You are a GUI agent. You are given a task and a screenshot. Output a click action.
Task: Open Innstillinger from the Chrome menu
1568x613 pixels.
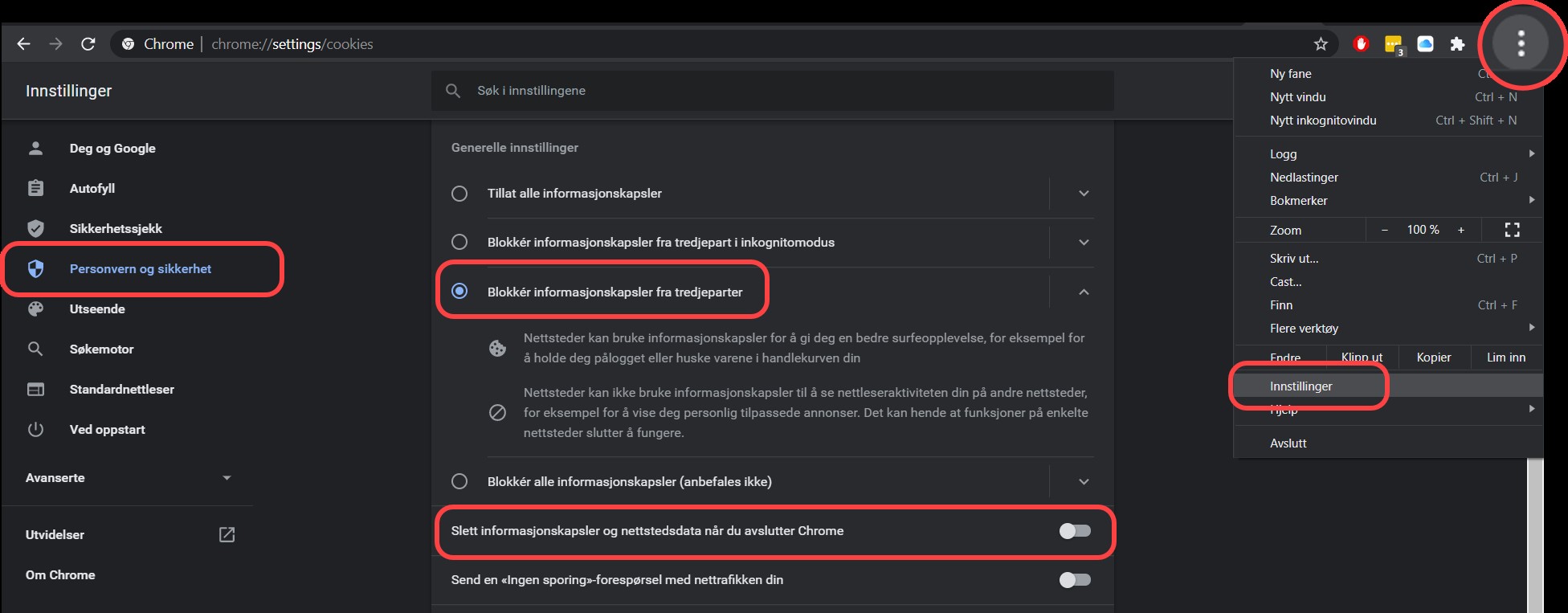(1301, 386)
